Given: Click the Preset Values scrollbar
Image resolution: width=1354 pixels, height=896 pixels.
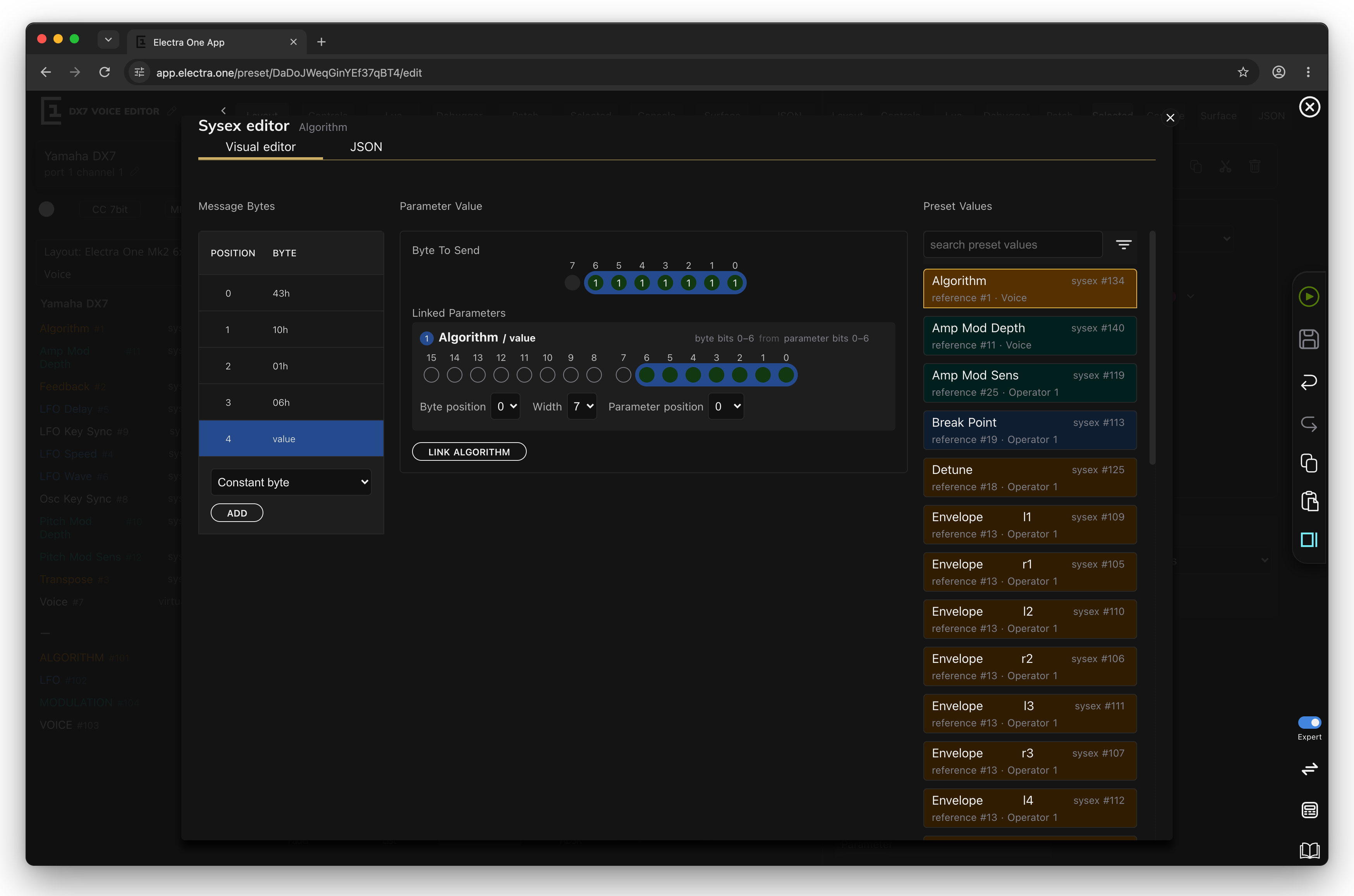Looking at the screenshot, I should pyautogui.click(x=1153, y=347).
